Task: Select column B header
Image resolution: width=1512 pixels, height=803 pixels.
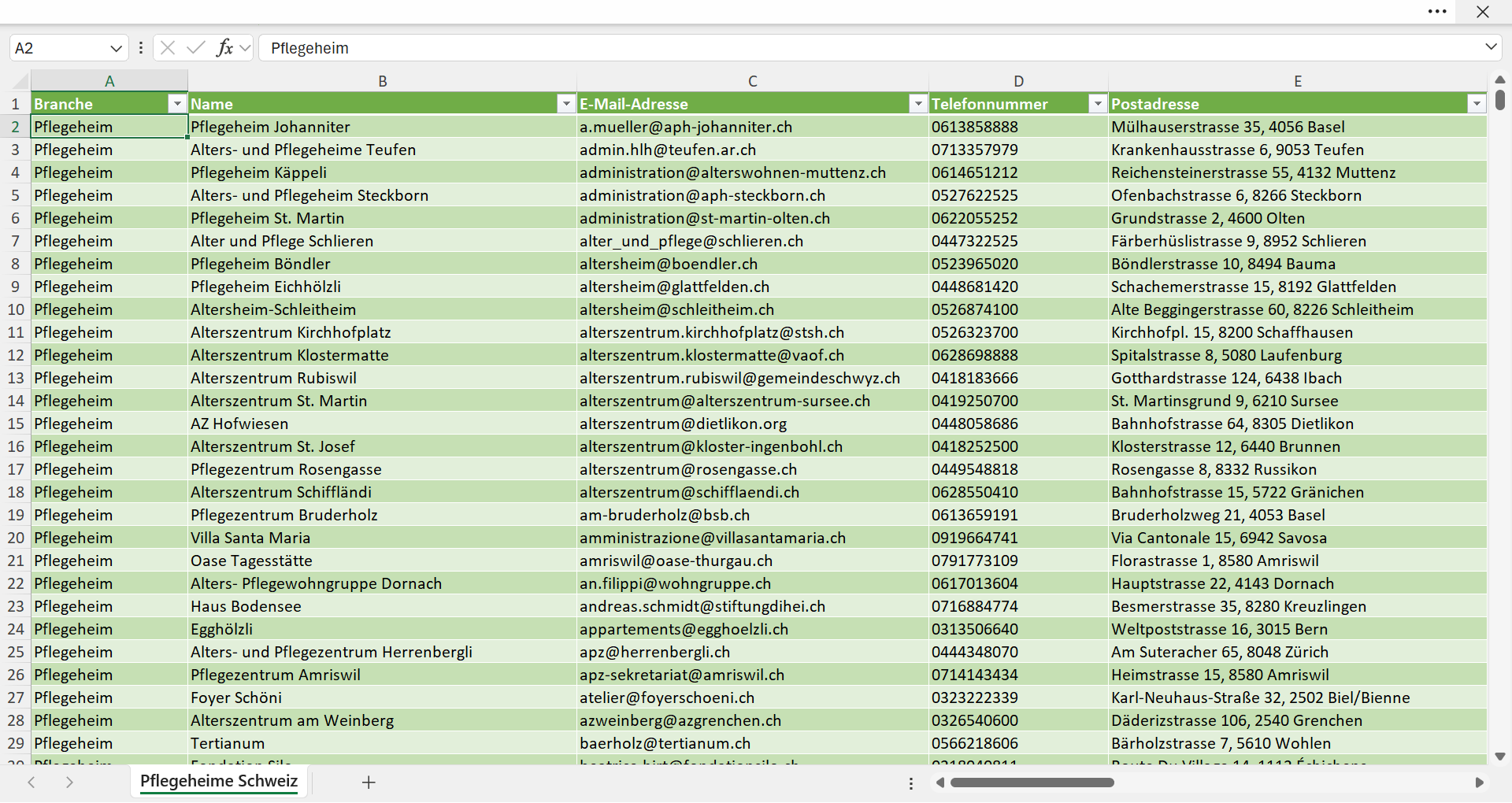Action: coord(383,81)
